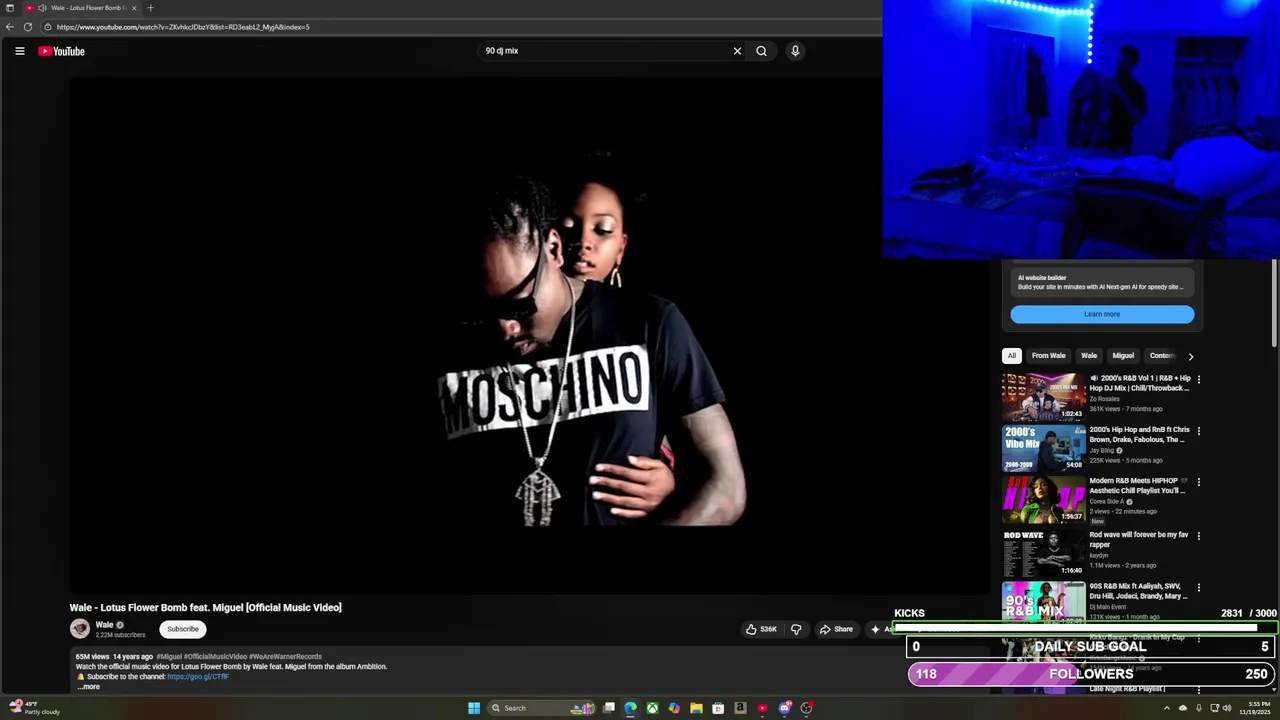This screenshot has height=720, width=1280.
Task: Click Learn more on AI website ad
Action: (1102, 314)
